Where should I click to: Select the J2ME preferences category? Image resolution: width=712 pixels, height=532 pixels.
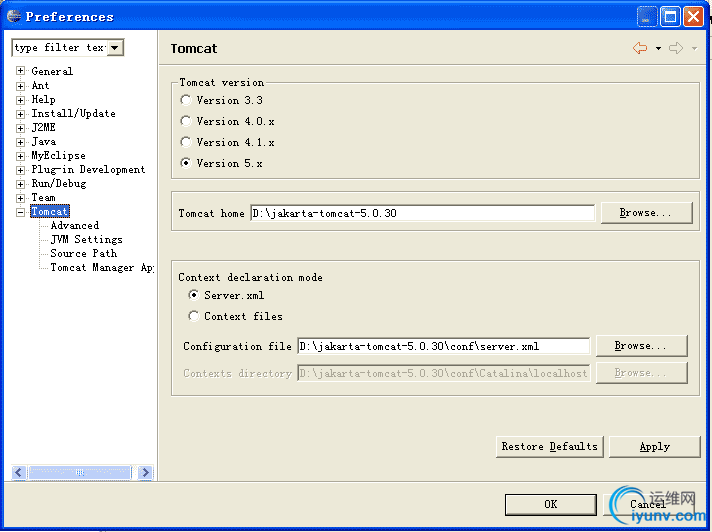tap(43, 128)
